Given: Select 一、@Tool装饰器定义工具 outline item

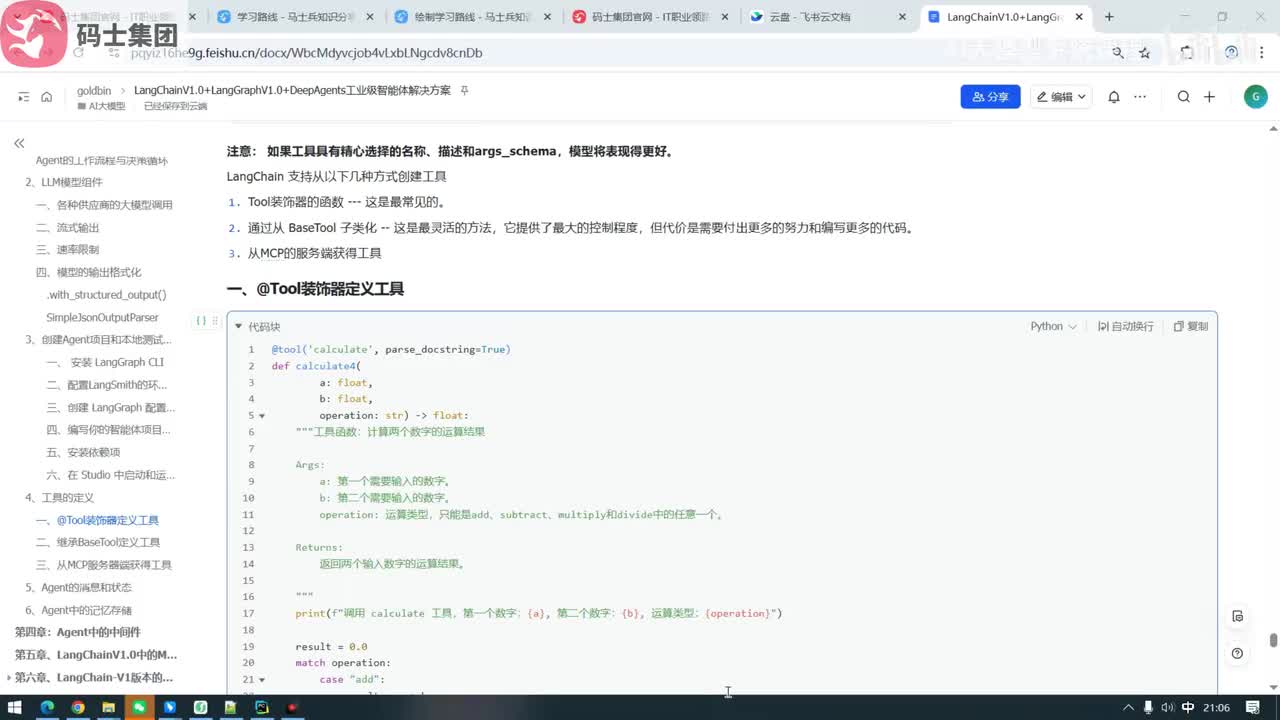Looking at the screenshot, I should pos(98,520).
